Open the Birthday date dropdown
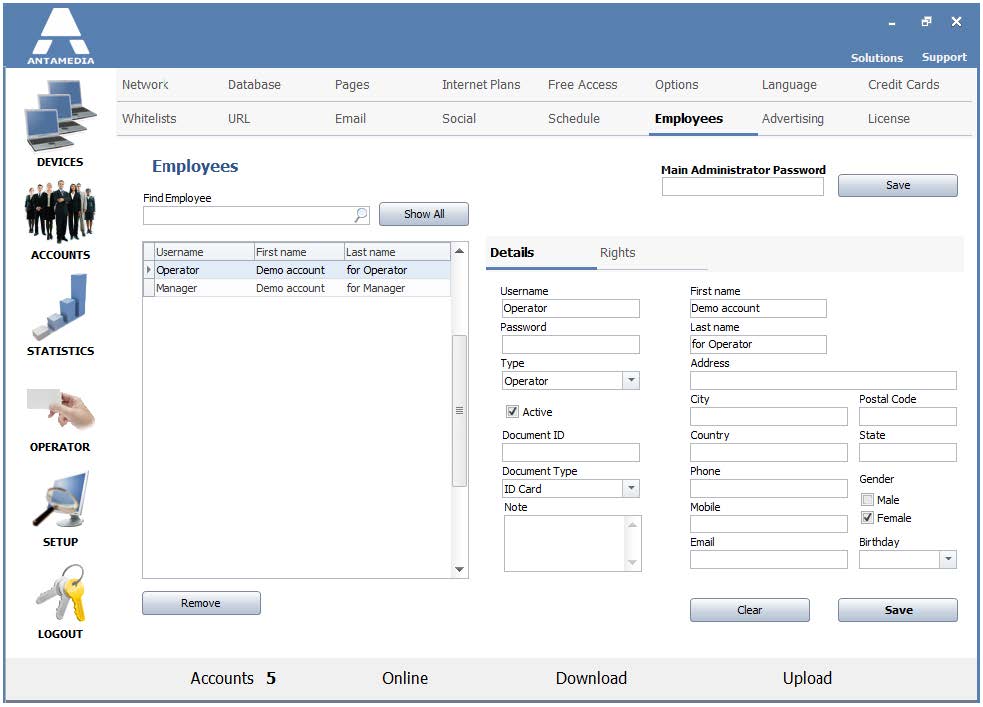This screenshot has width=983, height=707. tap(949, 559)
